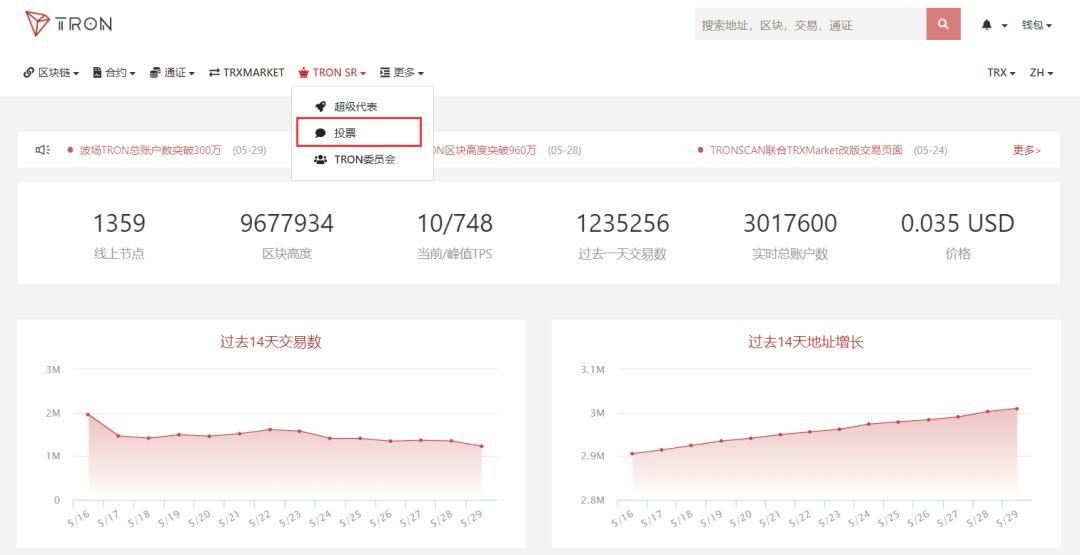Click the document icon beside 合约
The image size is (1080, 555).
[x=97, y=72]
